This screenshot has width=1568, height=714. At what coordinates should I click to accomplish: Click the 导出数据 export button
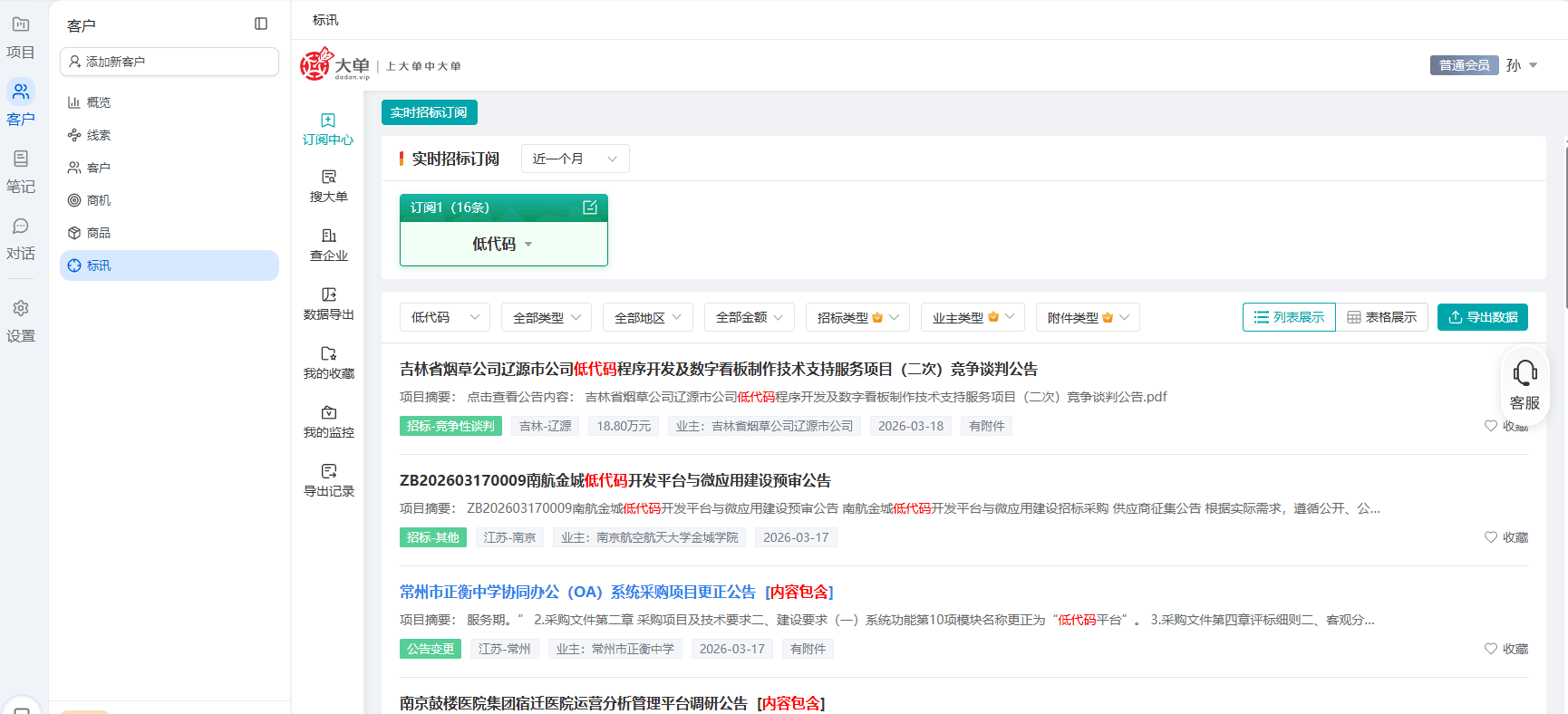point(1482,317)
